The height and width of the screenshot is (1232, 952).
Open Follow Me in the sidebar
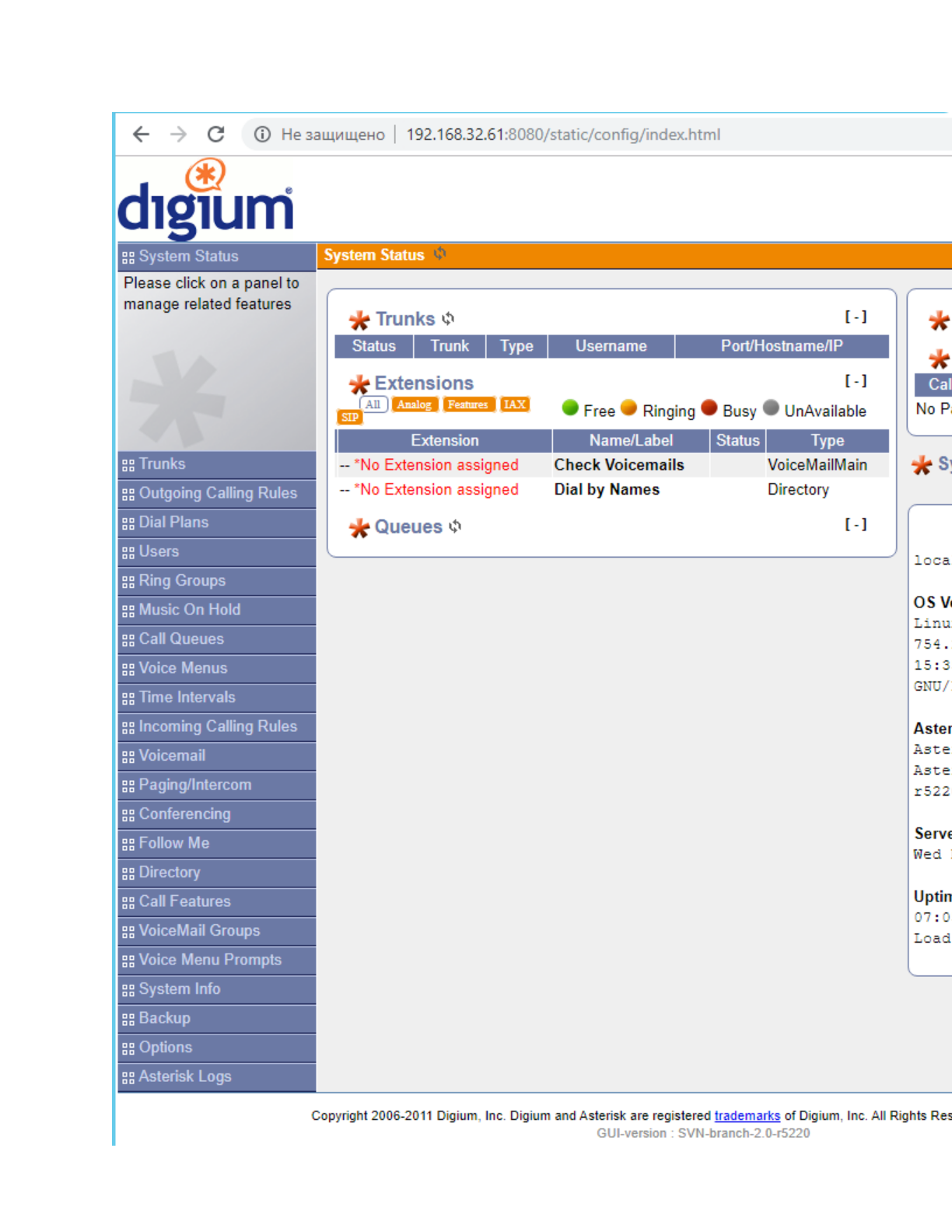pos(217,843)
